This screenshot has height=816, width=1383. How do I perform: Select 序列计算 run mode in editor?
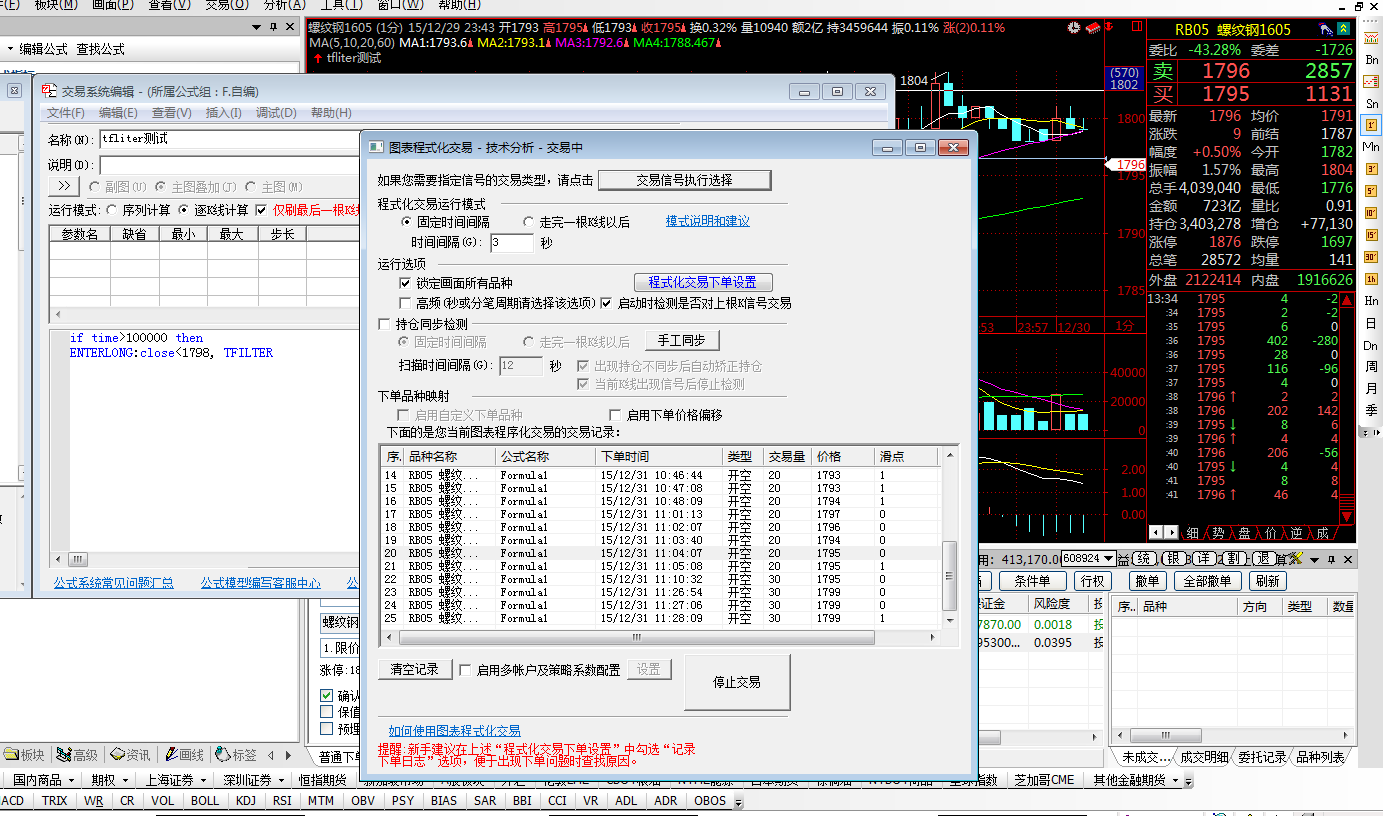click(x=112, y=210)
